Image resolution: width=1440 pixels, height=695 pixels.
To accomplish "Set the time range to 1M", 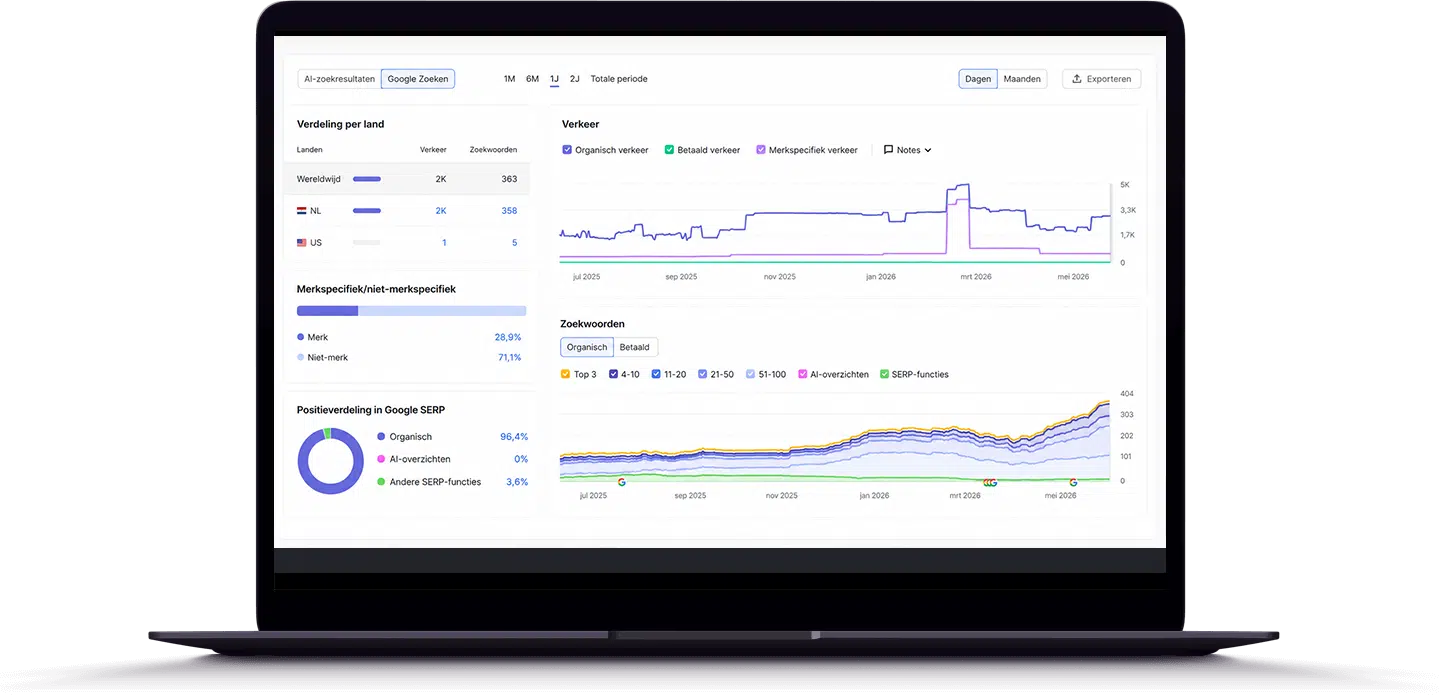I will point(509,79).
